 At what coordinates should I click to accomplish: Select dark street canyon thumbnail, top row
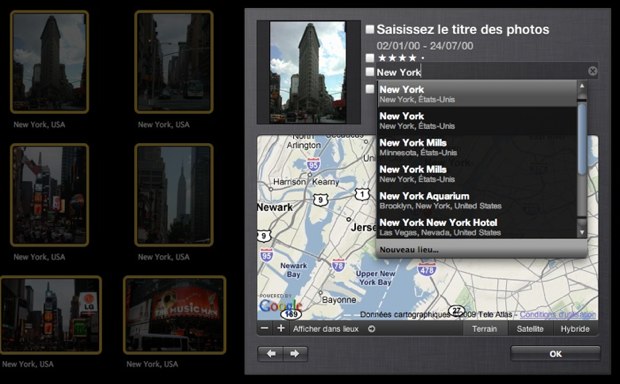(x=174, y=62)
